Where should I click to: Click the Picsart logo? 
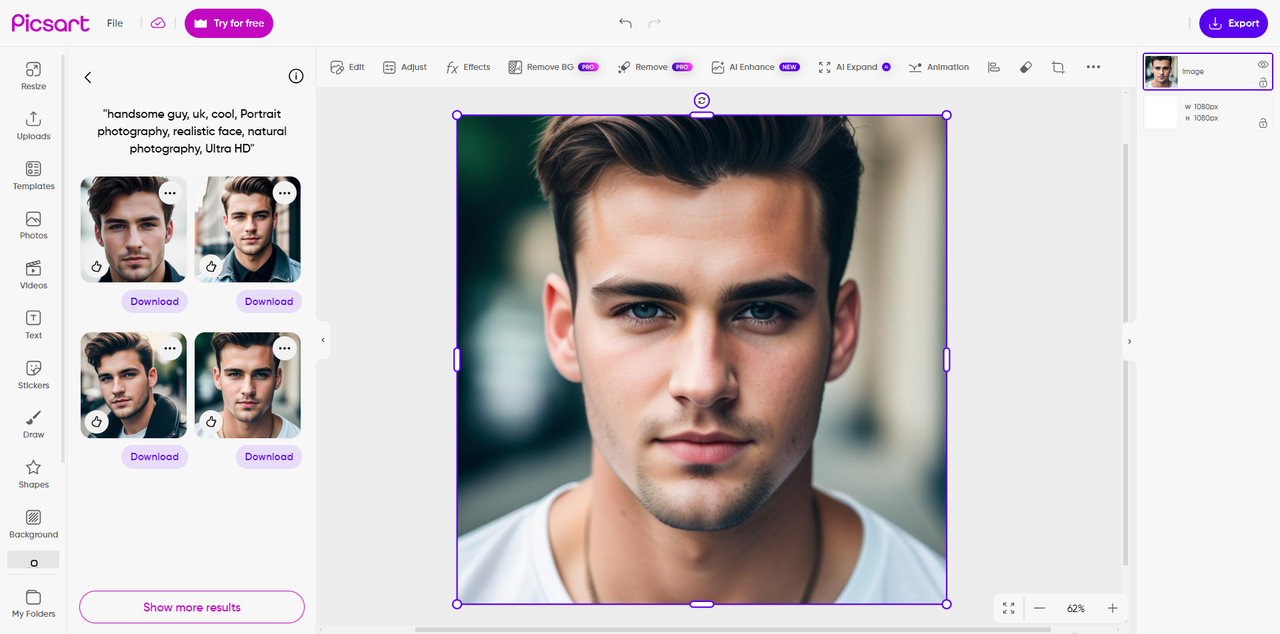tap(50, 23)
